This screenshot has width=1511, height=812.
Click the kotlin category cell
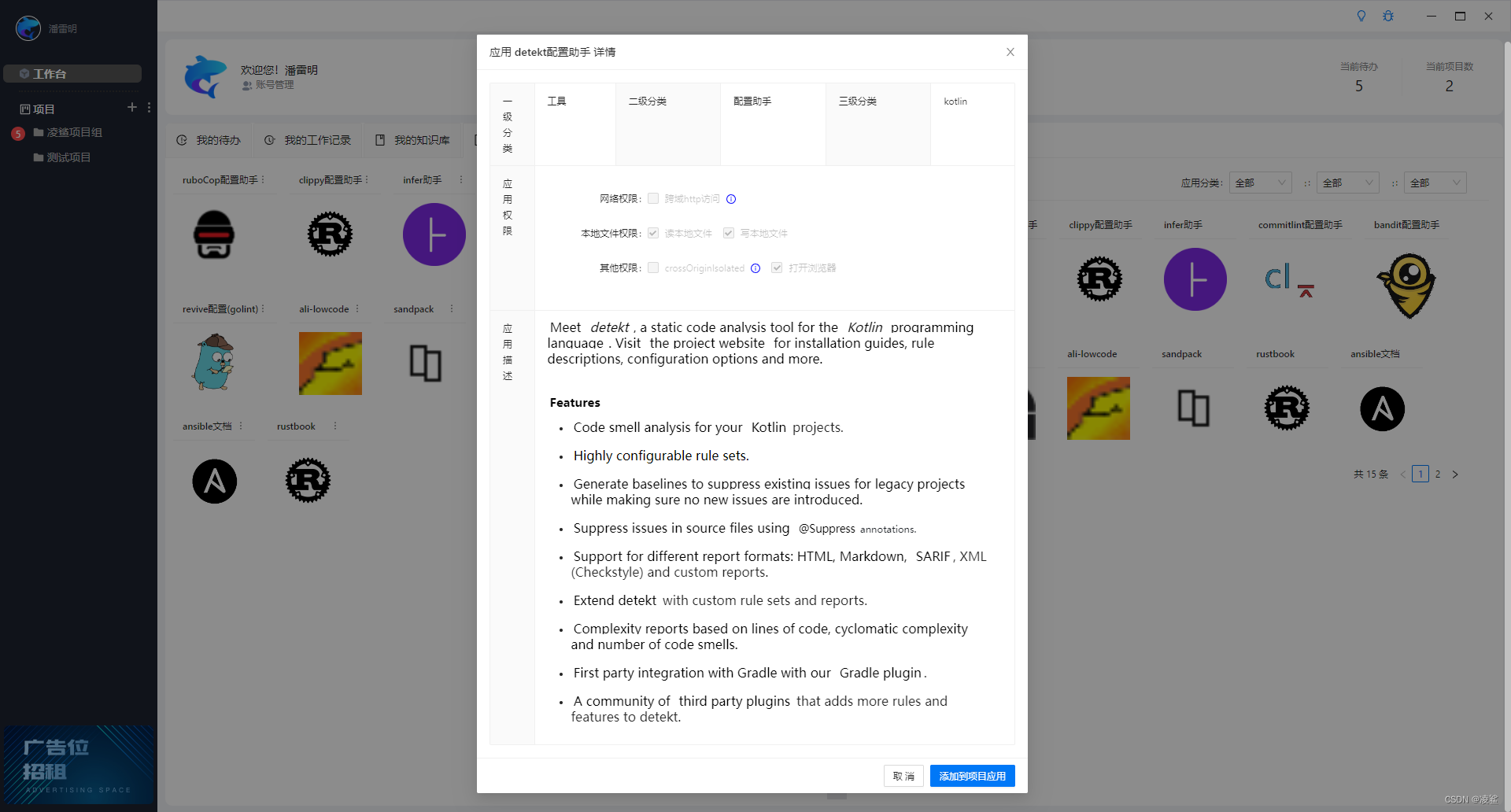973,124
